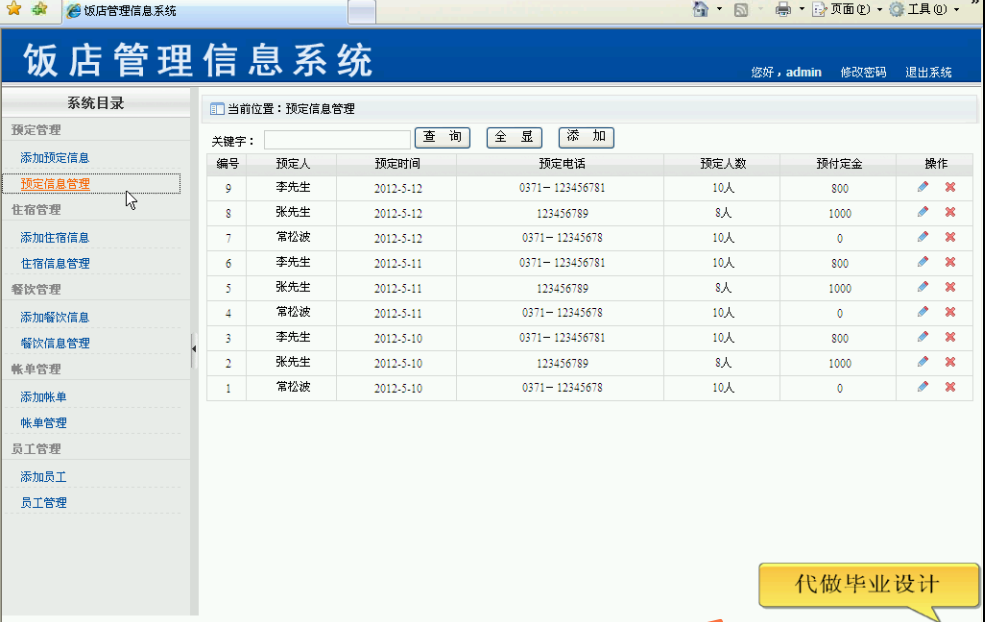Click the 全显 show all button
The image size is (985, 622).
pyautogui.click(x=514, y=137)
